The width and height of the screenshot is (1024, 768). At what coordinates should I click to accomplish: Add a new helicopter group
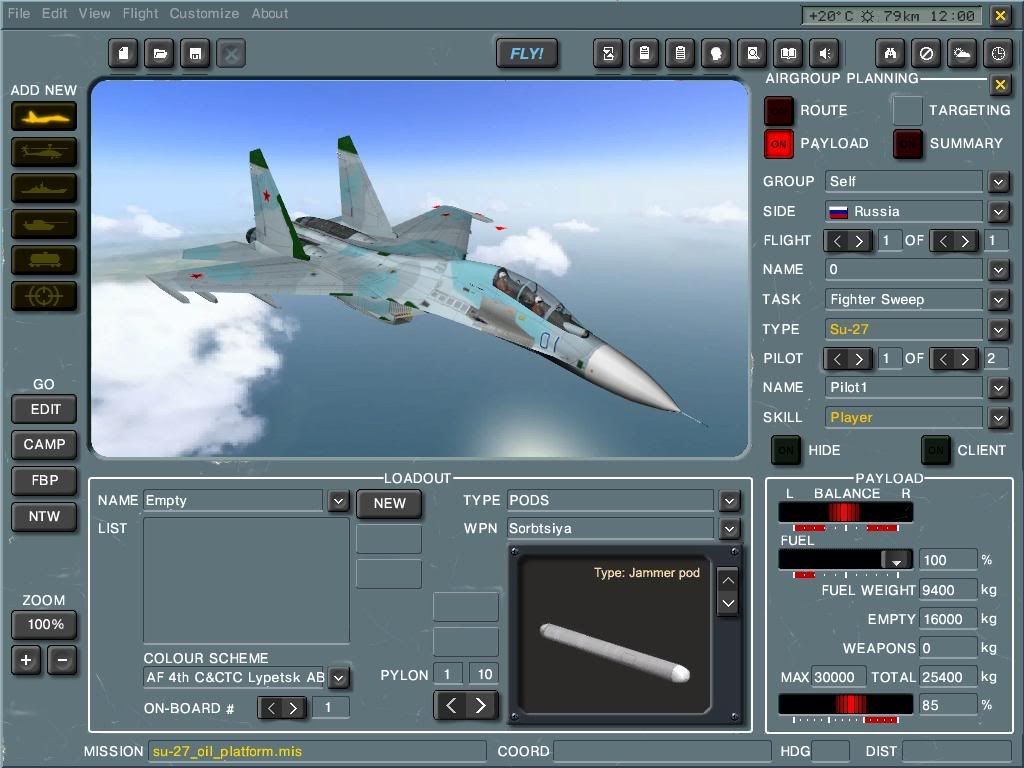click(x=44, y=152)
